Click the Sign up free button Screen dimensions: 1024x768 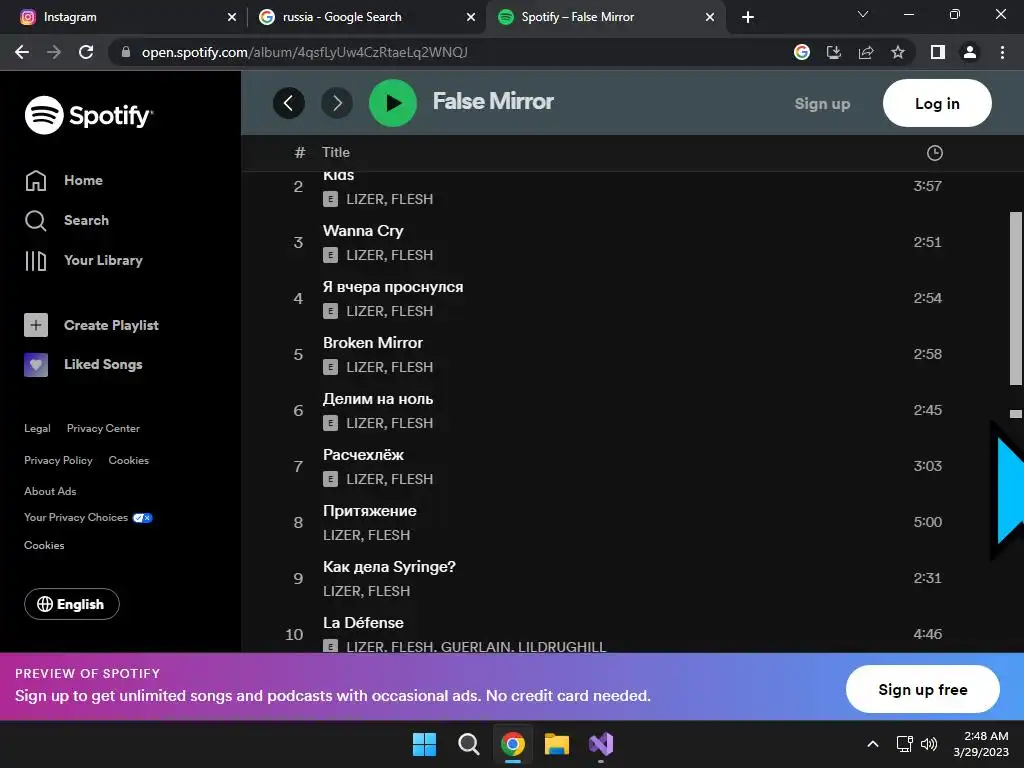(923, 689)
